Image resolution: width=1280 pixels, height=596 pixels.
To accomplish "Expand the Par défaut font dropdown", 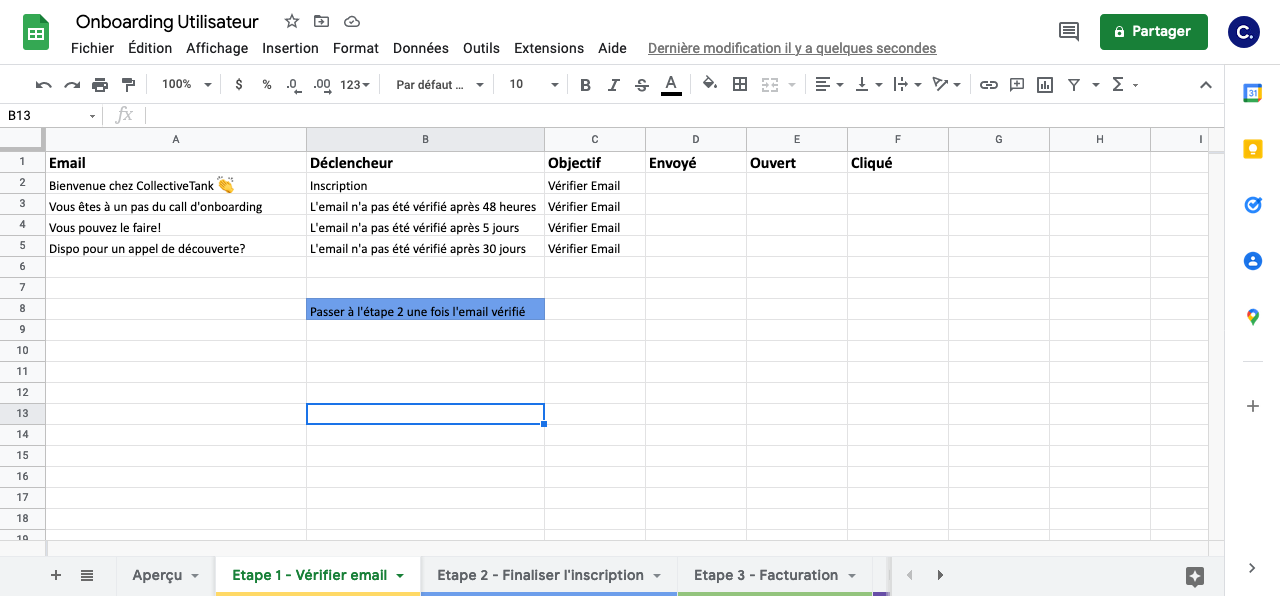I will pyautogui.click(x=439, y=85).
